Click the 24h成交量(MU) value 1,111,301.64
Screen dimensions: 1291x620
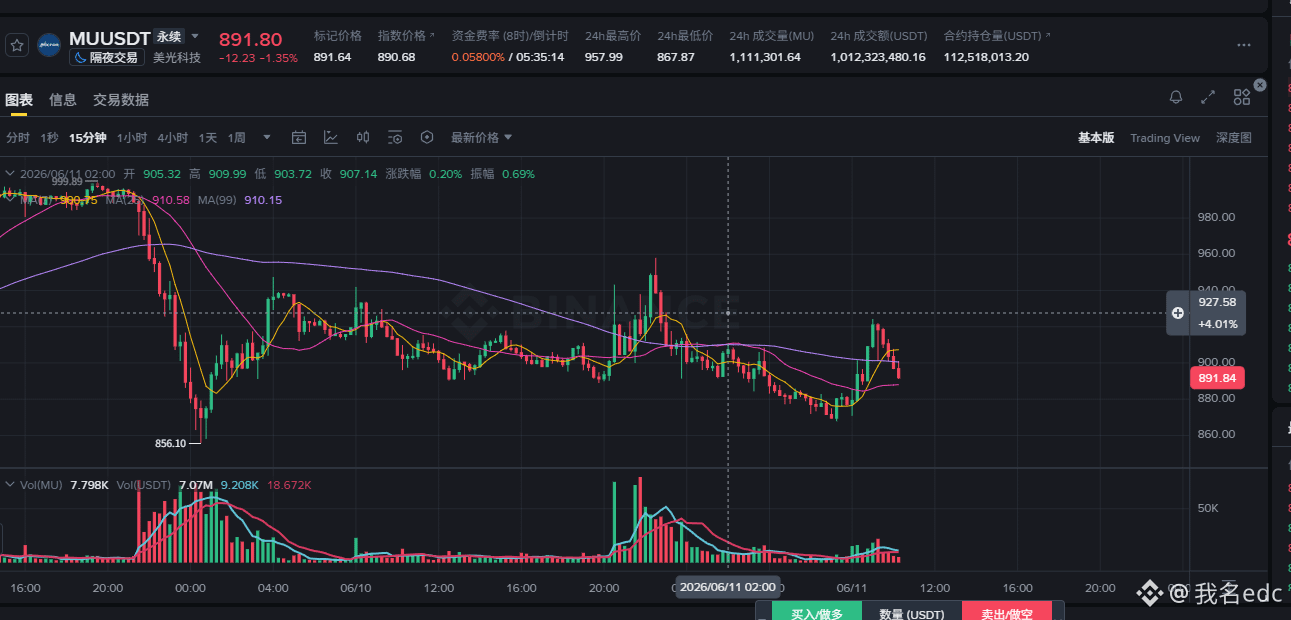pyautogui.click(x=765, y=57)
